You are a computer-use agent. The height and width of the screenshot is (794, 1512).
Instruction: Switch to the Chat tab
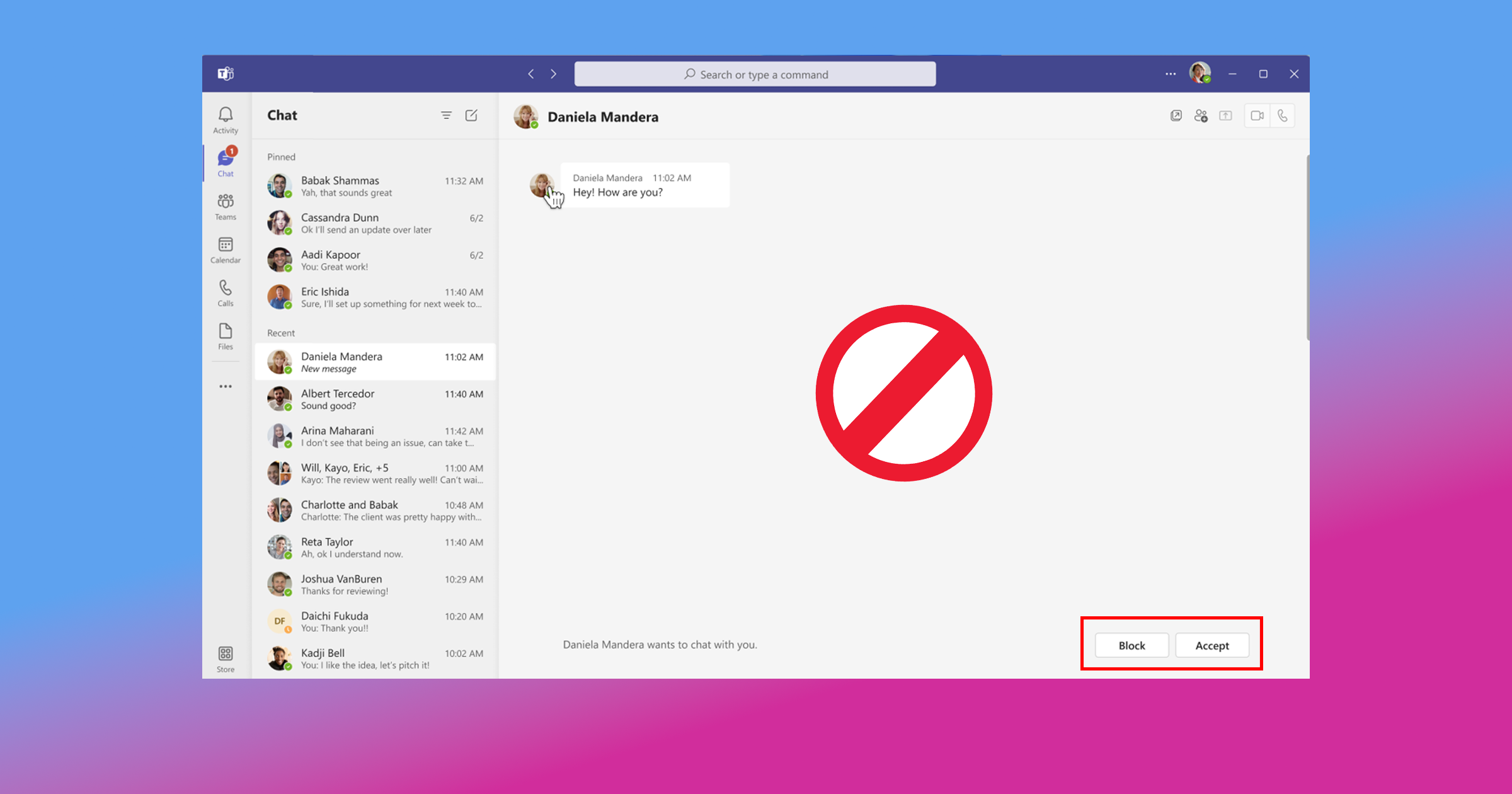[226, 163]
